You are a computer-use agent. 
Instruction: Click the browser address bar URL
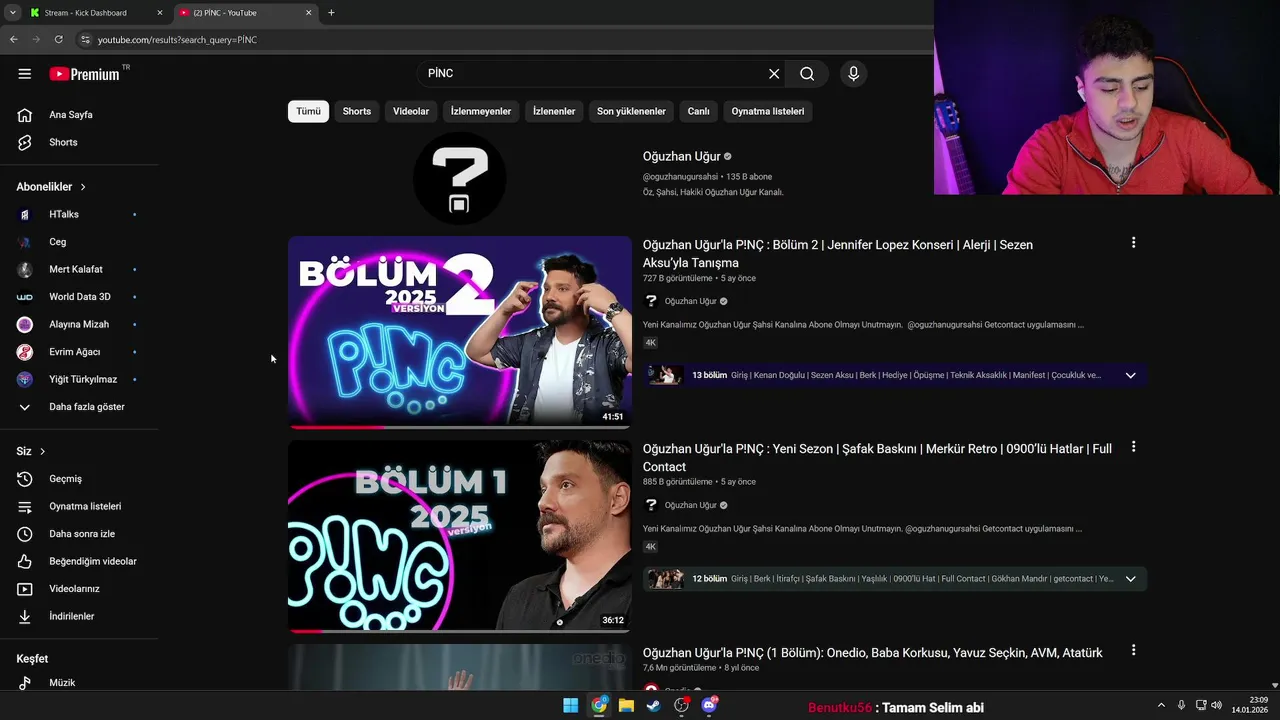tap(178, 40)
